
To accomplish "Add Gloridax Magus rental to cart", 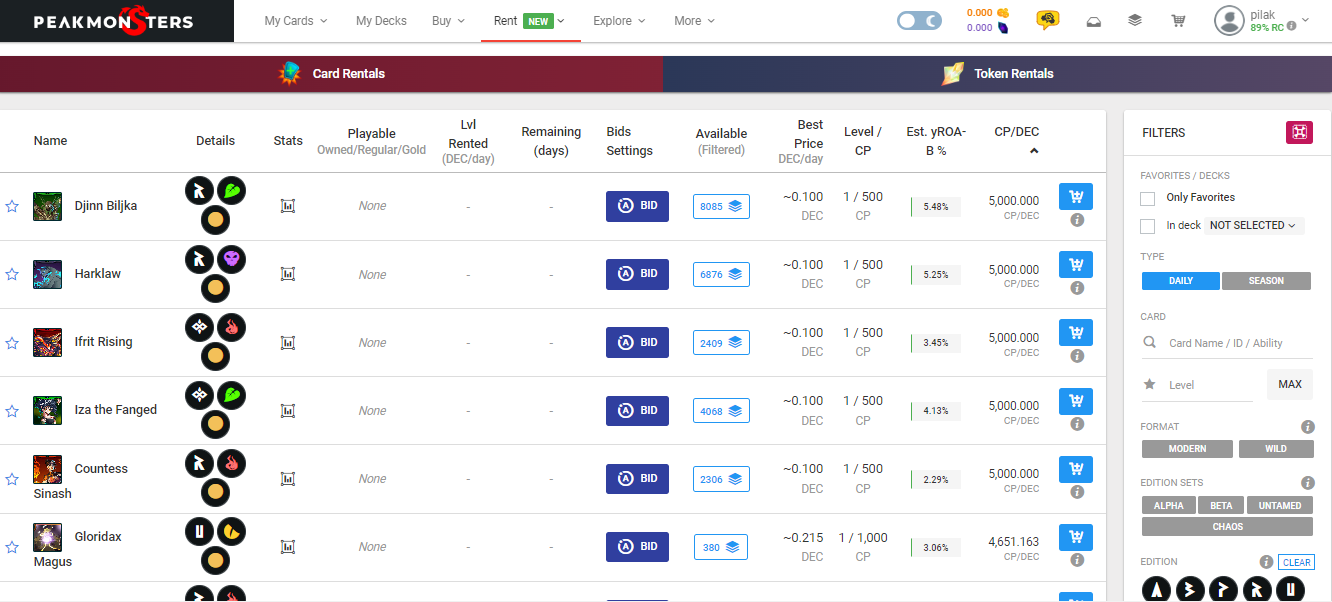I will [x=1076, y=537].
